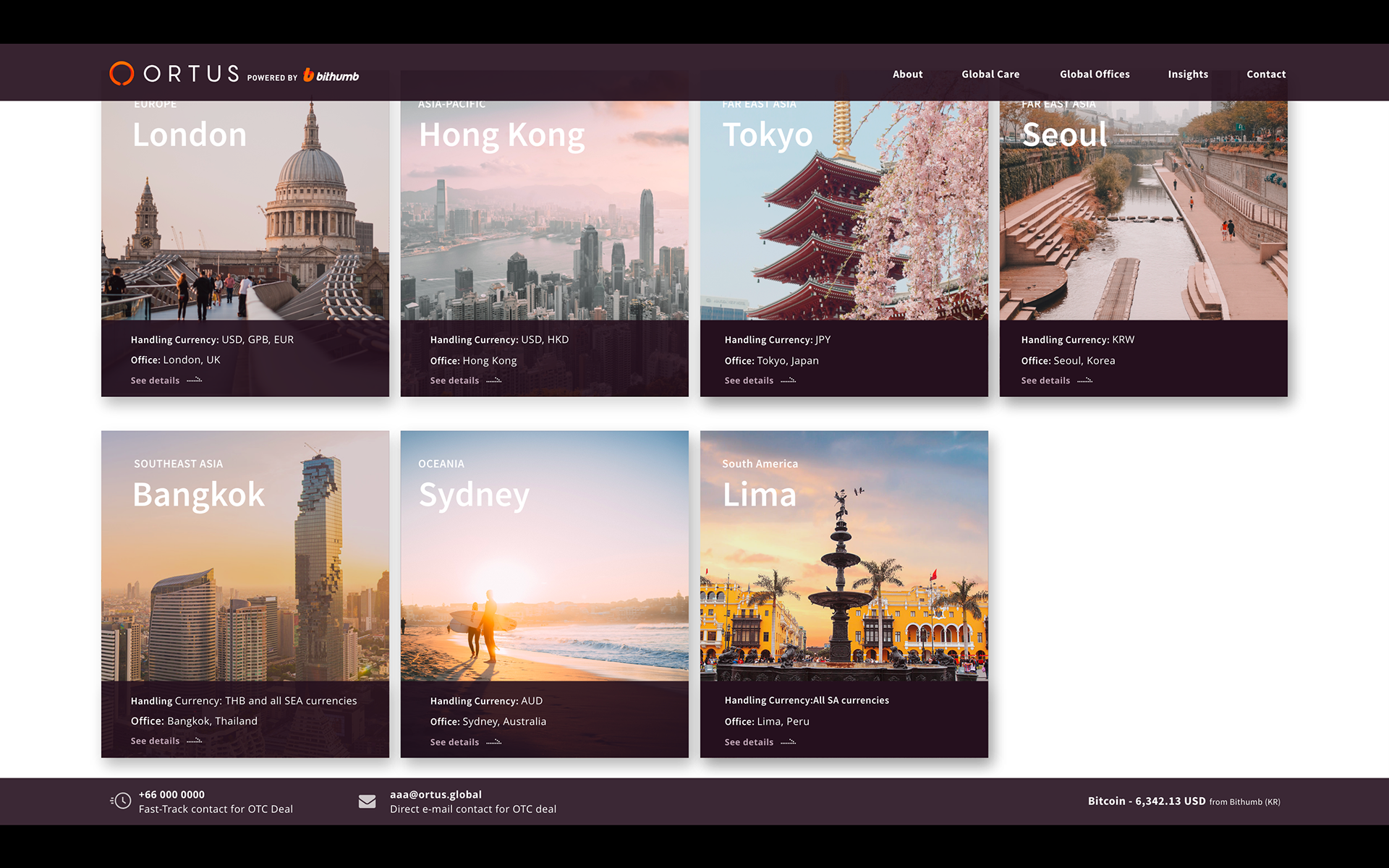Click 'Handling Currency: AUD' text
The image size is (1389, 868).
coord(486,701)
